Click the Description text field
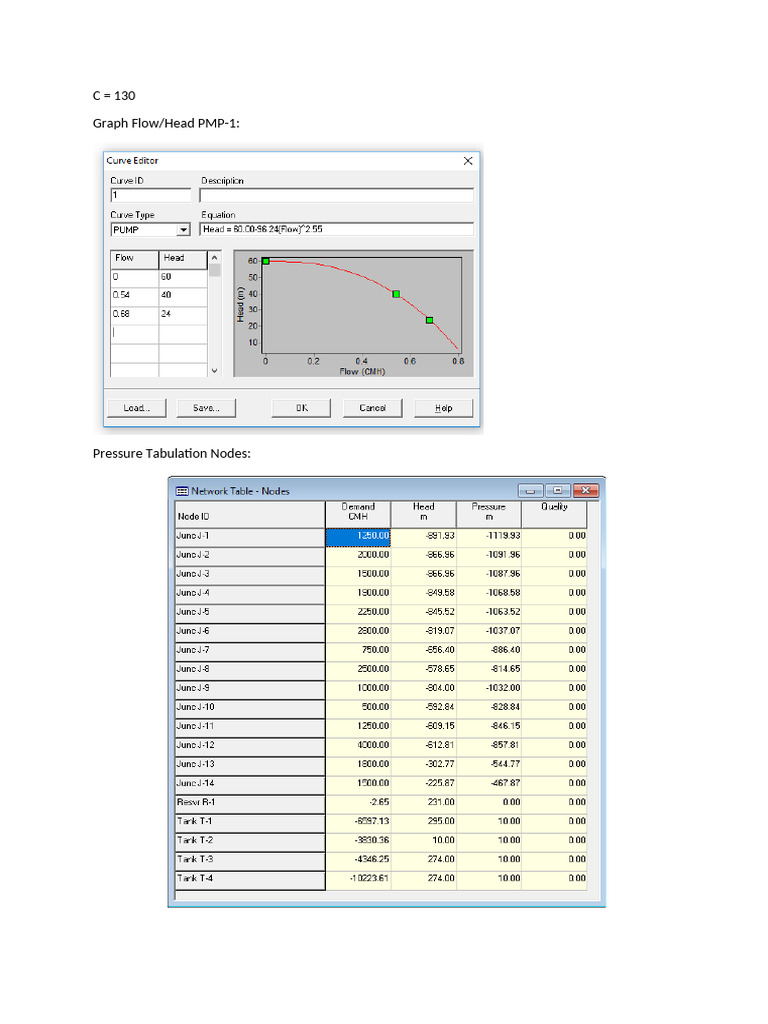The image size is (768, 1024). tap(336, 196)
